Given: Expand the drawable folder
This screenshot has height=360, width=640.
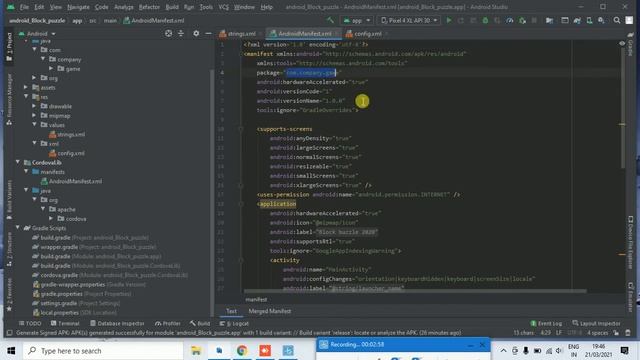Looking at the screenshot, I should click(34, 106).
